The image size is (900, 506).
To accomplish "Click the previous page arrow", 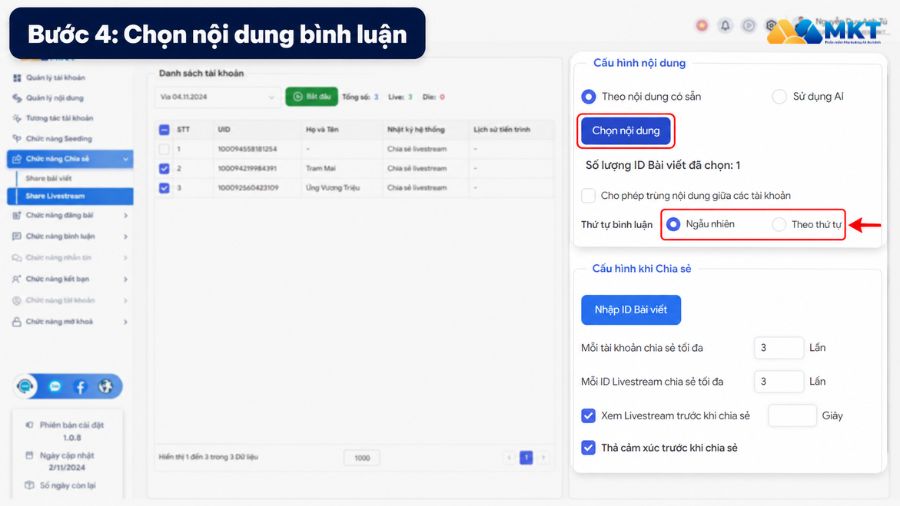I will click(509, 457).
